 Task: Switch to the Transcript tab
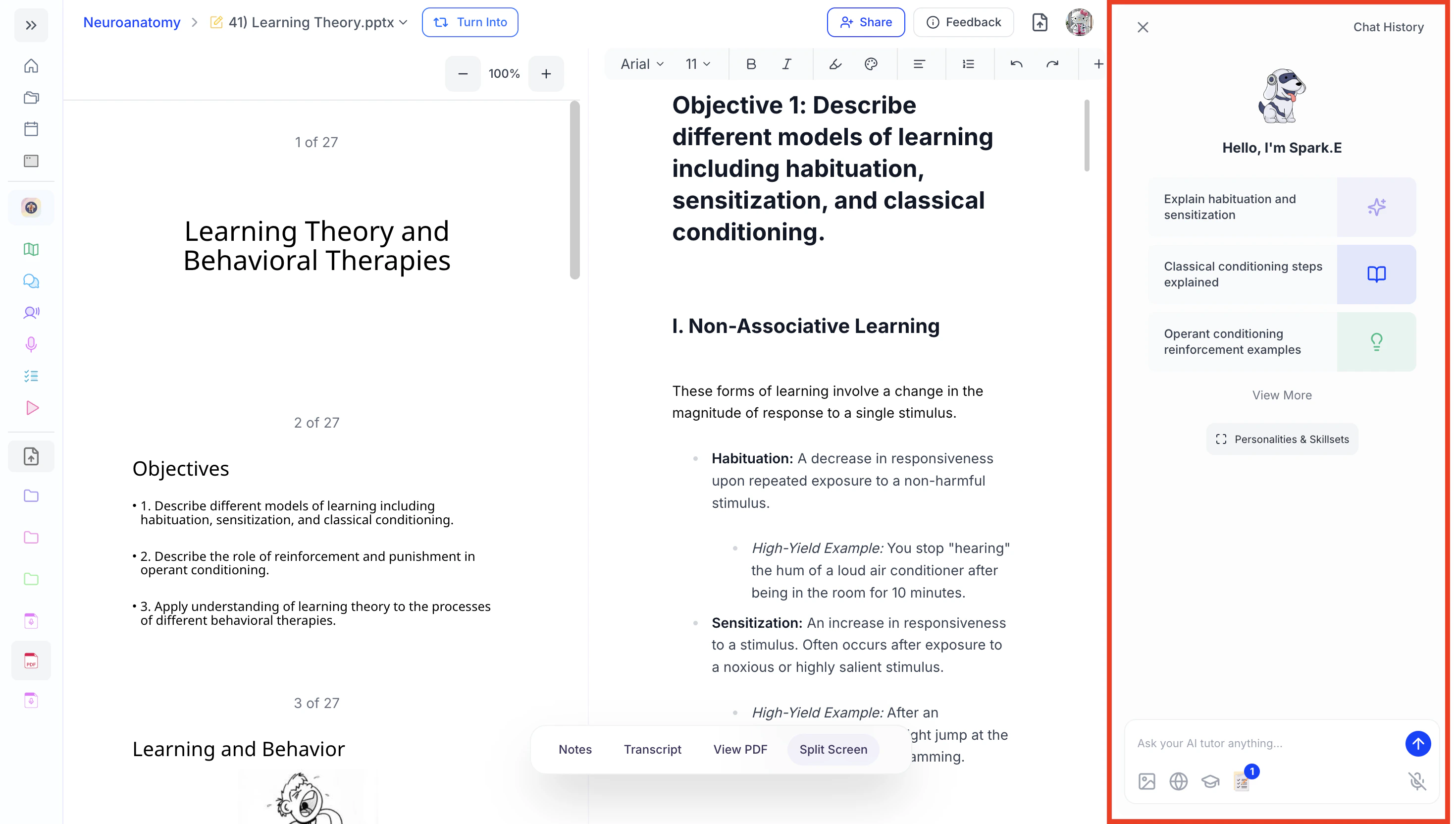pyautogui.click(x=652, y=749)
